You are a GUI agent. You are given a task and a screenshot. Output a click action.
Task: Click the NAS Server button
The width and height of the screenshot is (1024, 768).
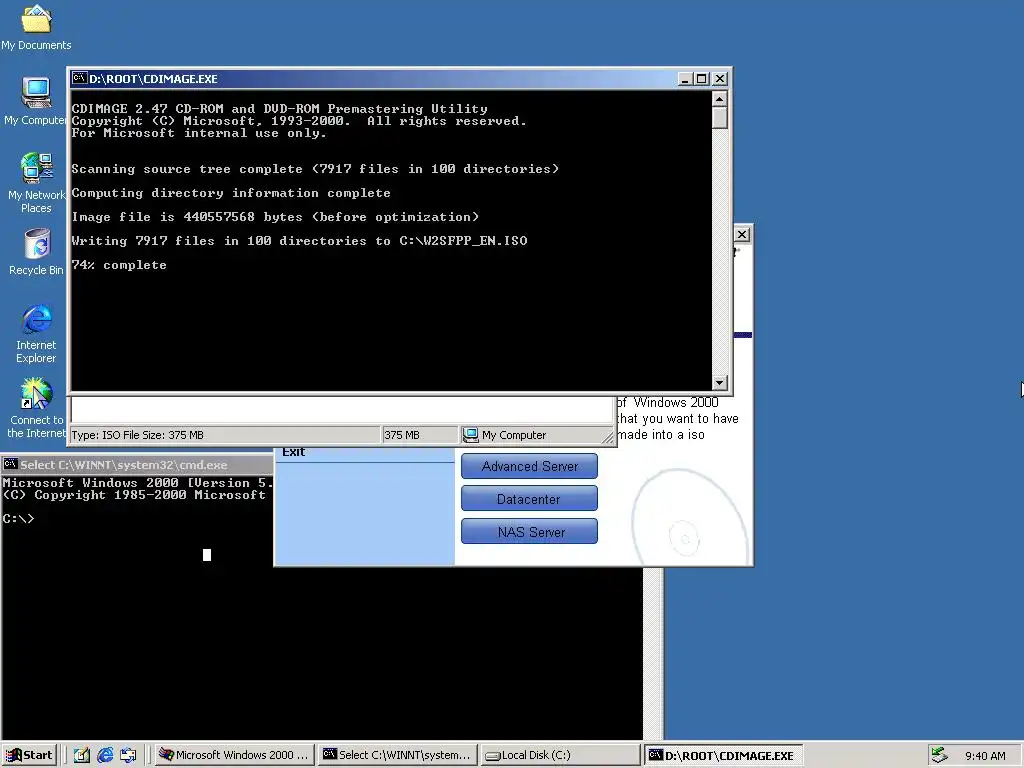click(529, 532)
